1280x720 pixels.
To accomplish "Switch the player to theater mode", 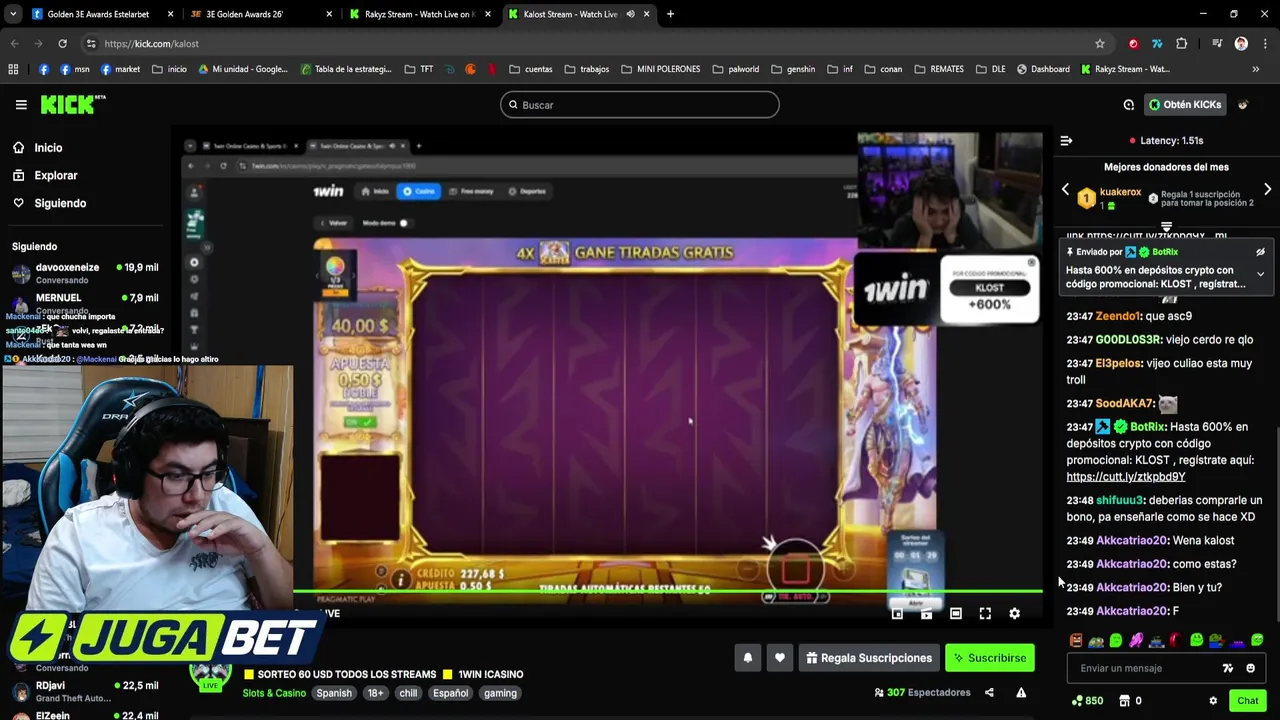I will 956,613.
